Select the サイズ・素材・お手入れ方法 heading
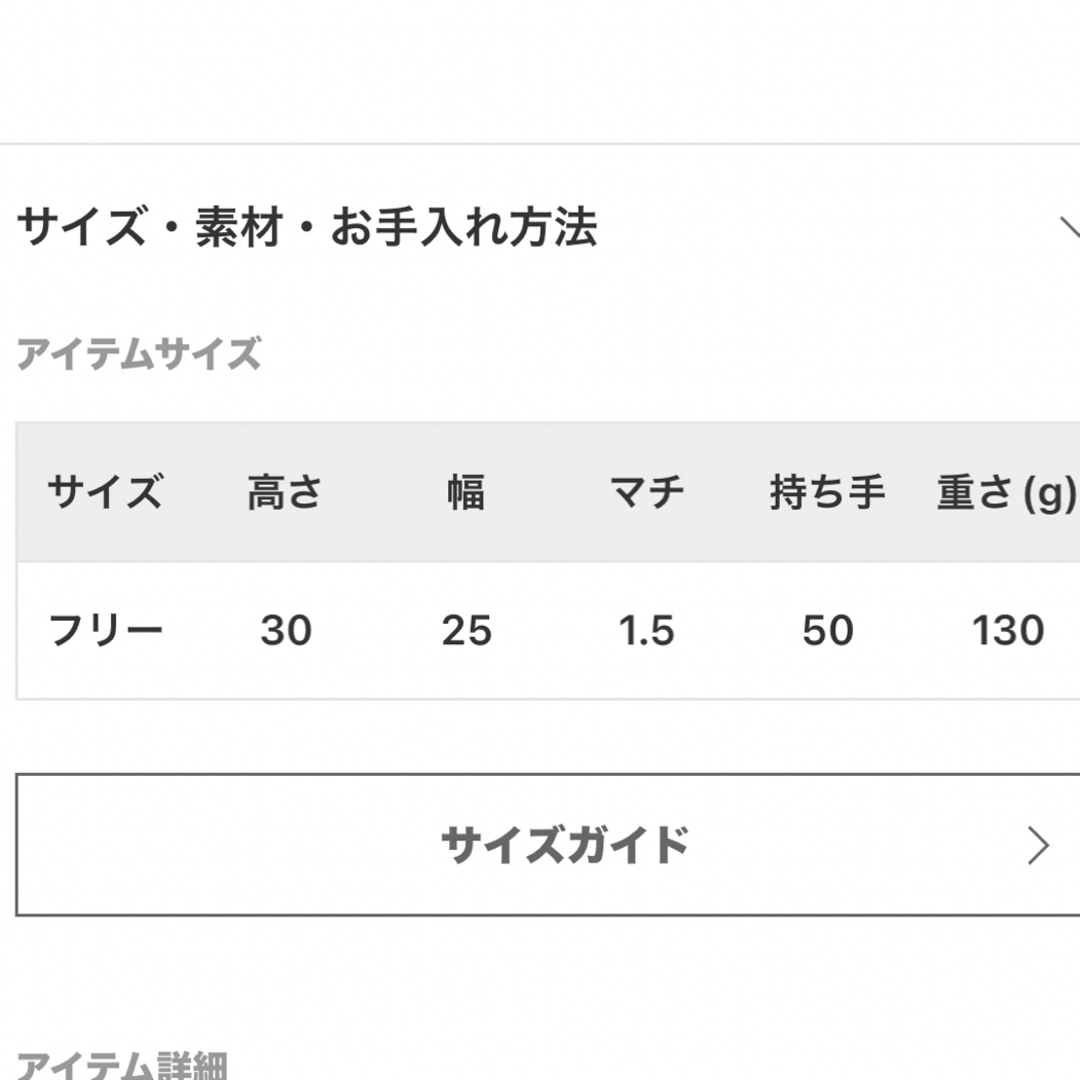Viewport: 1080px width, 1080px height. coord(307,227)
